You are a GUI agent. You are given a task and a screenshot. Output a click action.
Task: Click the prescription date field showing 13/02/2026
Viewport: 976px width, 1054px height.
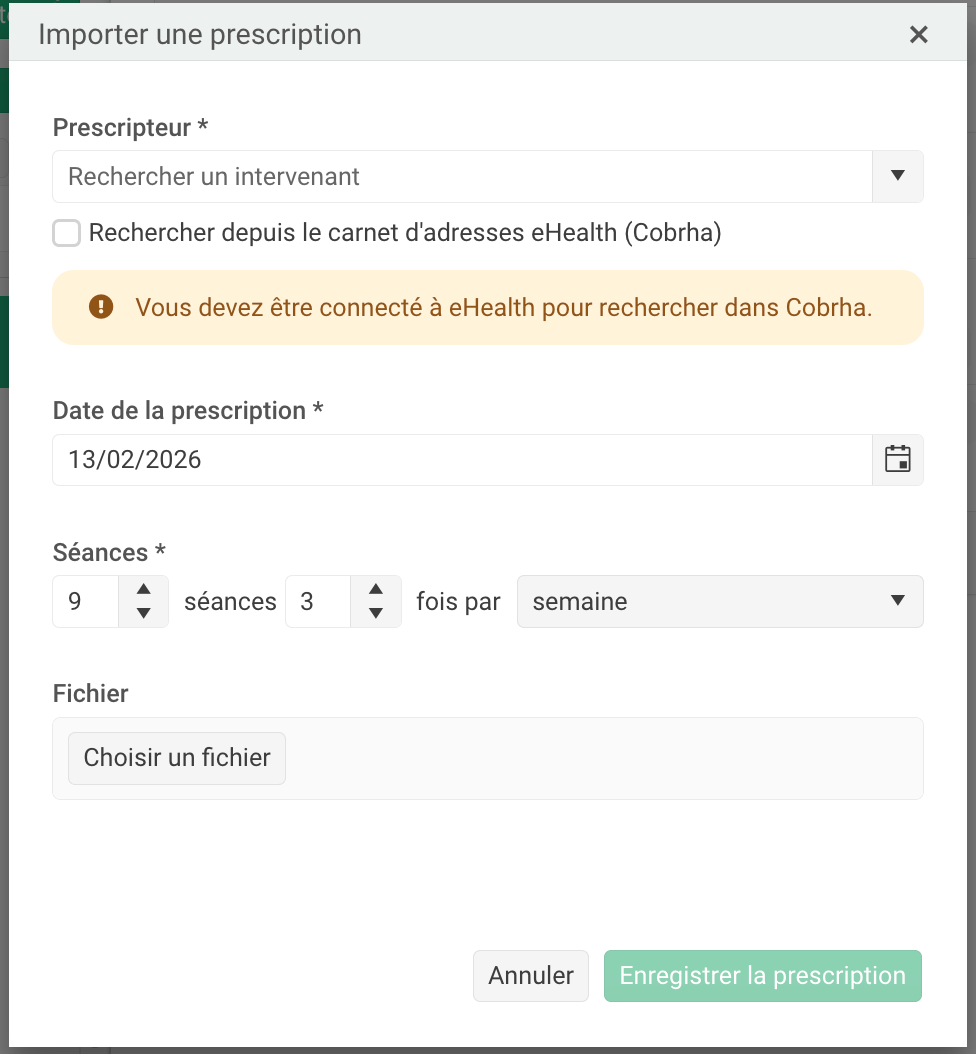[462, 460]
